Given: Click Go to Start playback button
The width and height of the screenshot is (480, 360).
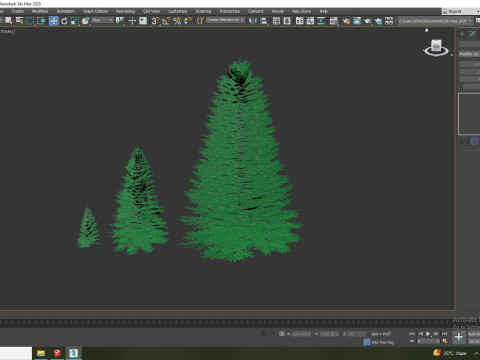Looking at the screenshot, I should coord(412,334).
